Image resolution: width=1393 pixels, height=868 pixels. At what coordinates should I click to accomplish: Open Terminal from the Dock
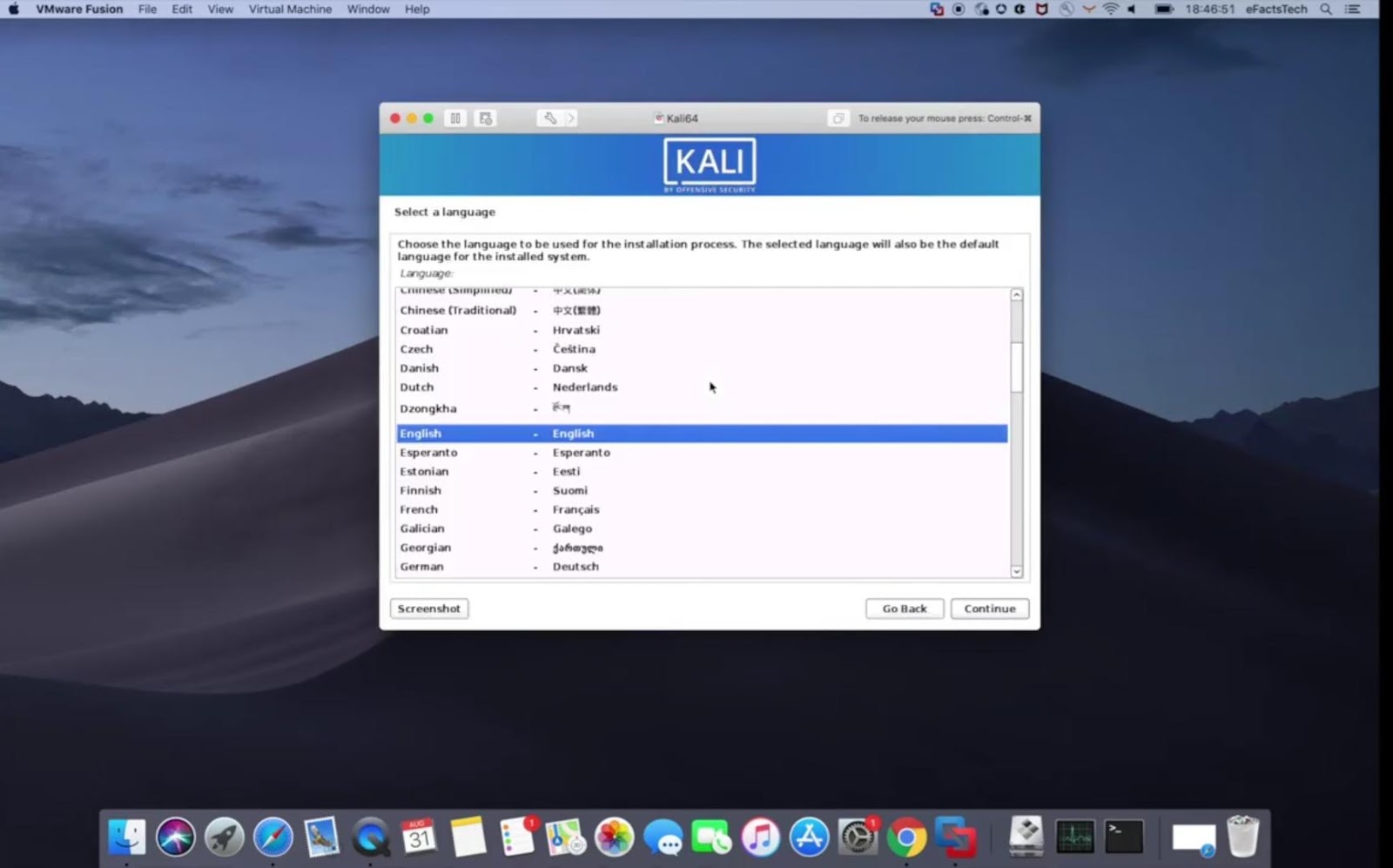coord(1124,838)
